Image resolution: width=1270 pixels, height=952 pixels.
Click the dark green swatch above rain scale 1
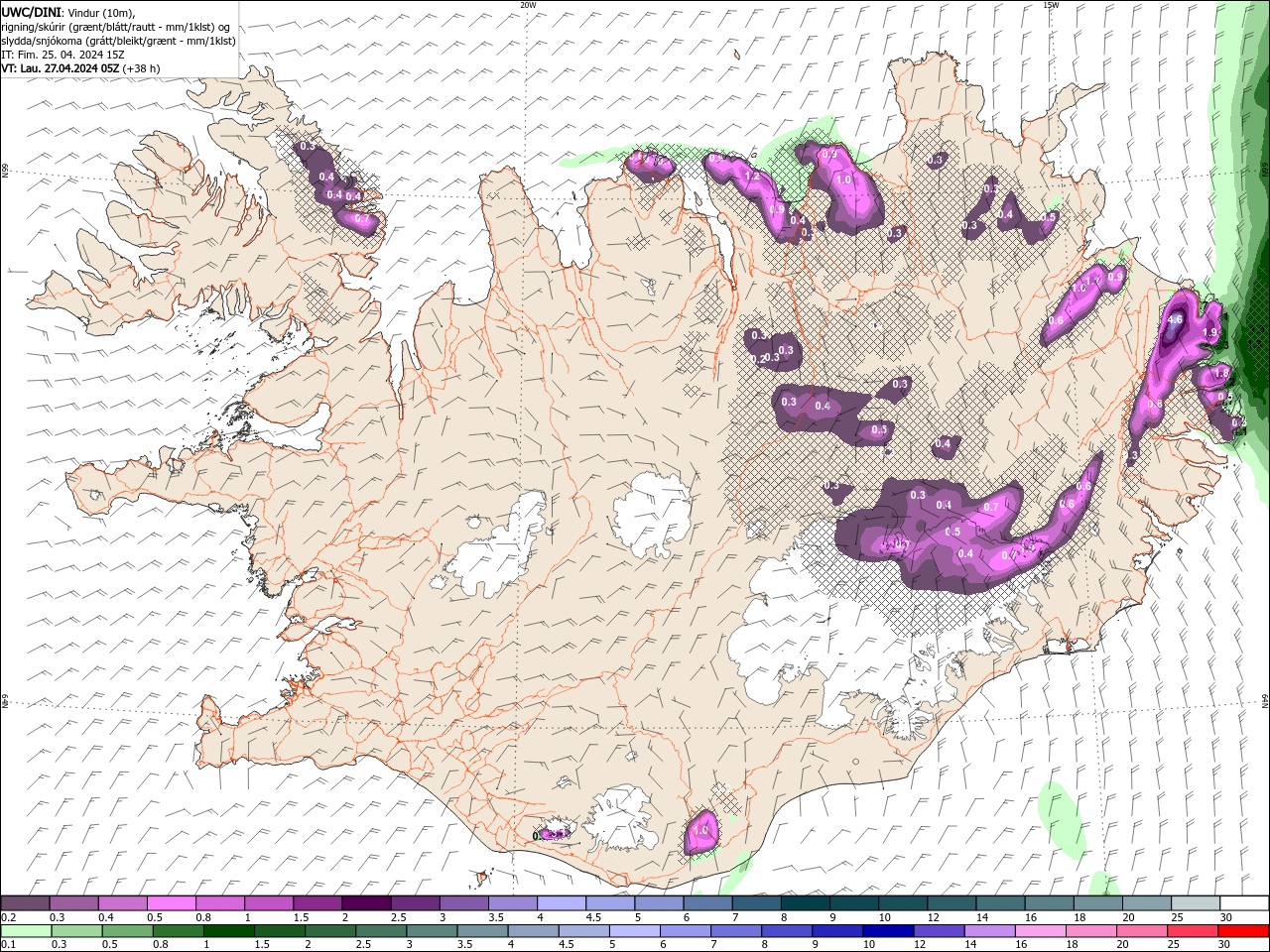(228, 931)
